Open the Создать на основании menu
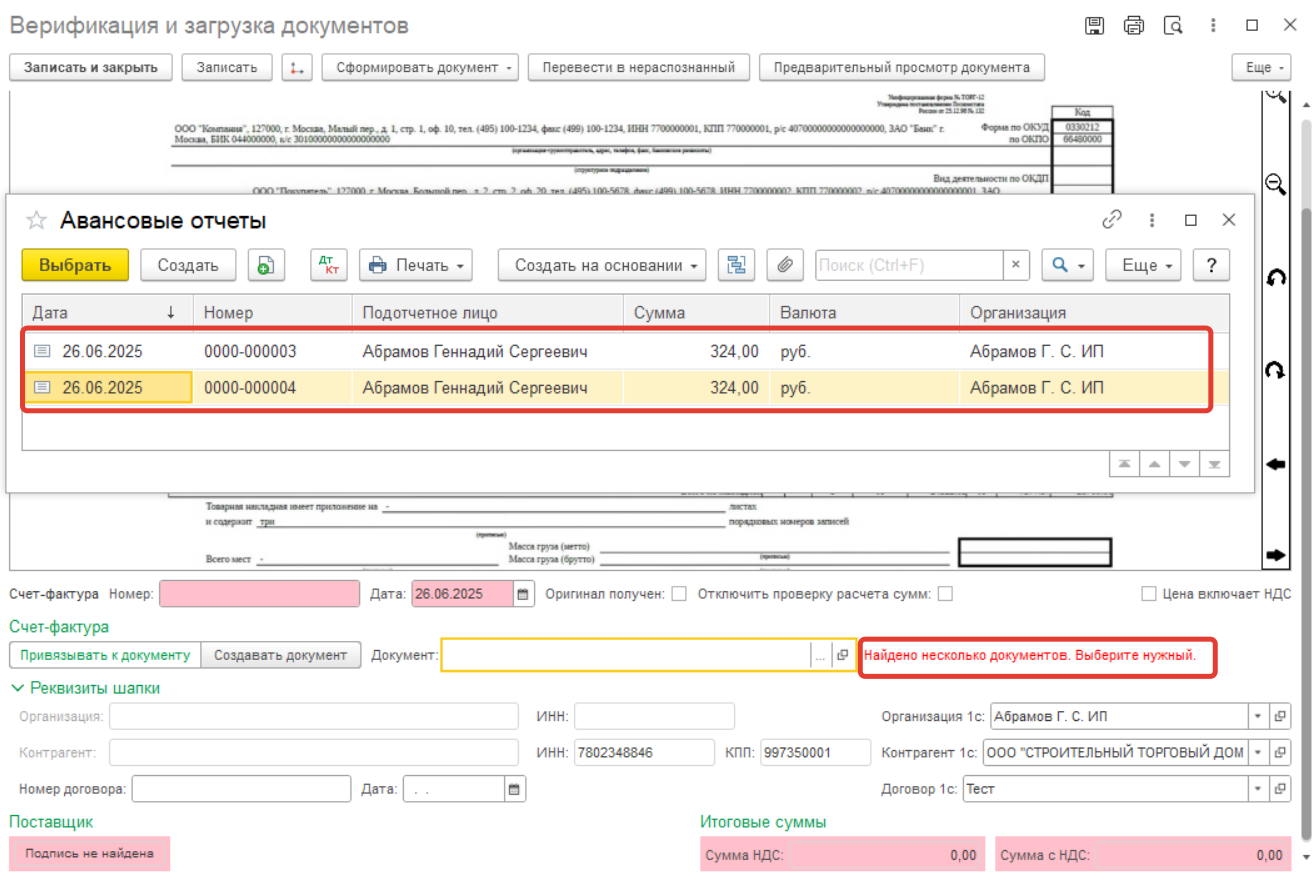Image resolution: width=1315 pixels, height=884 pixels. pos(602,265)
